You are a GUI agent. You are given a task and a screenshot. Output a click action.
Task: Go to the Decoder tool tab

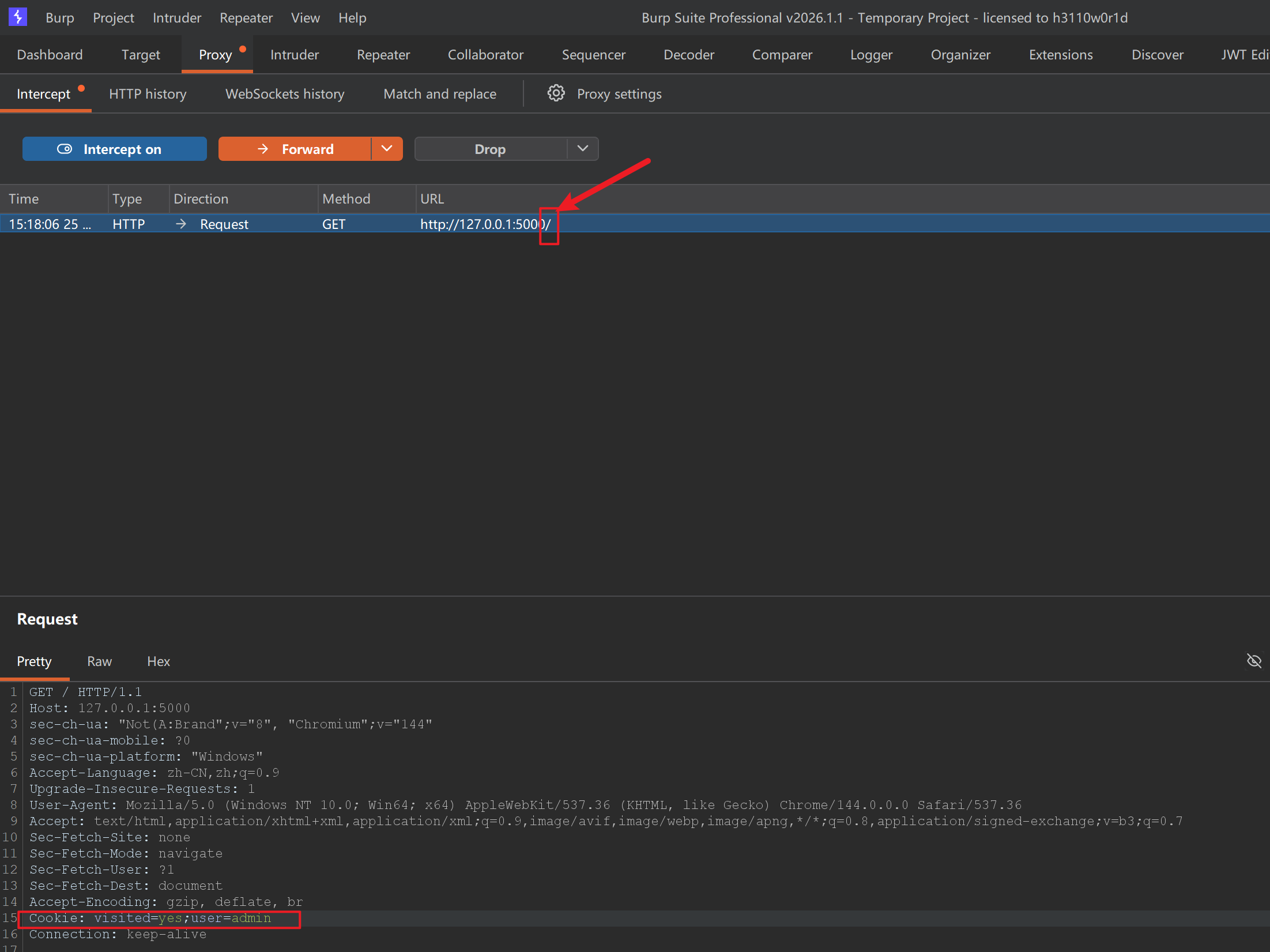[x=688, y=55]
